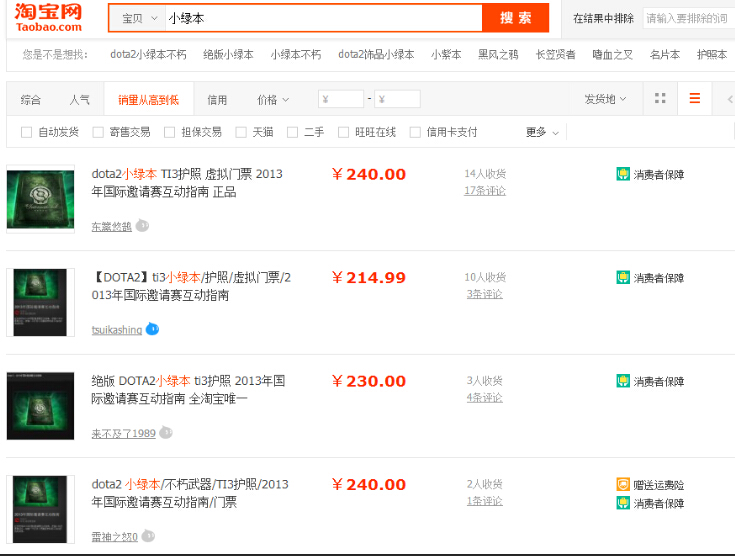
Task: Expand the 更多 filter options
Action: [542, 132]
